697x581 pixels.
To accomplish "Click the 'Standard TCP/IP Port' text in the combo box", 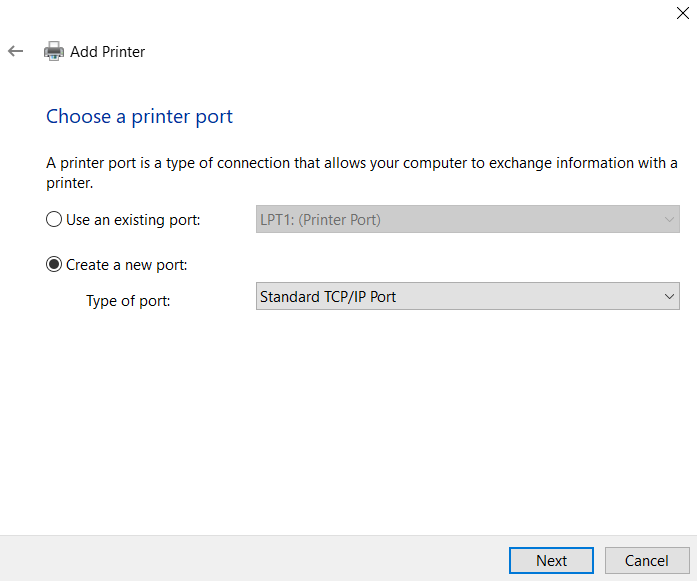I will click(328, 296).
